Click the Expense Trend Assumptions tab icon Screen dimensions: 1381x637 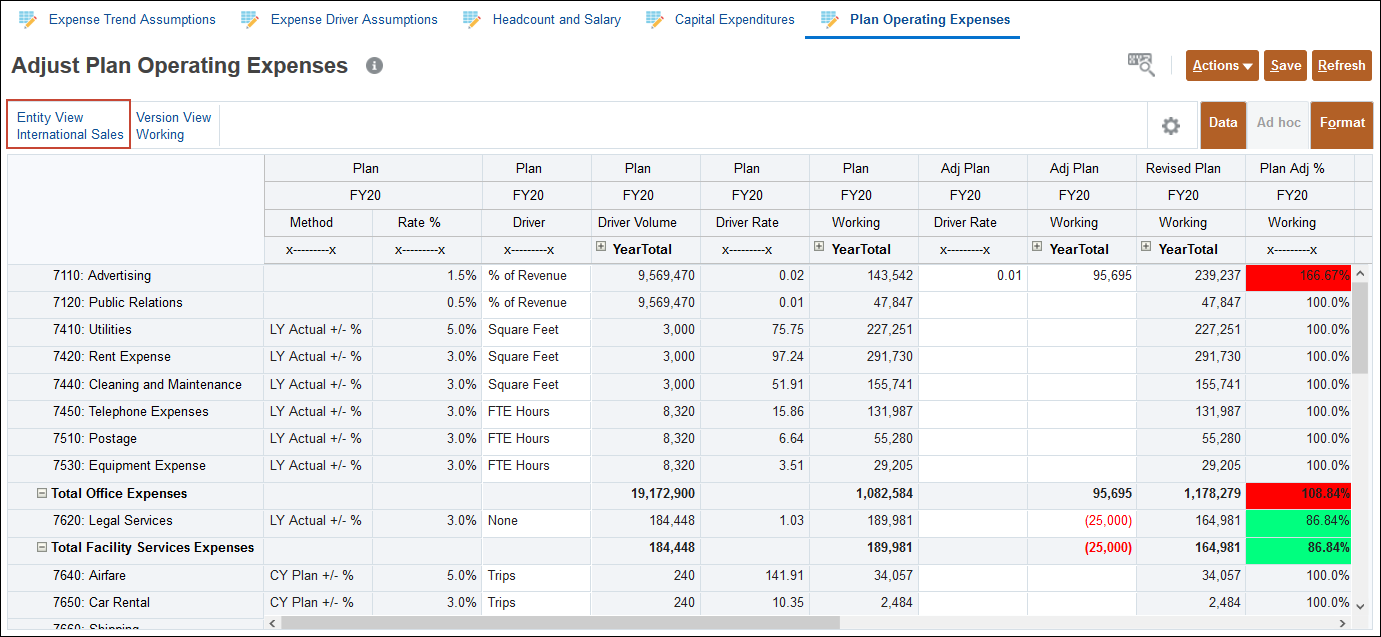(x=28, y=19)
